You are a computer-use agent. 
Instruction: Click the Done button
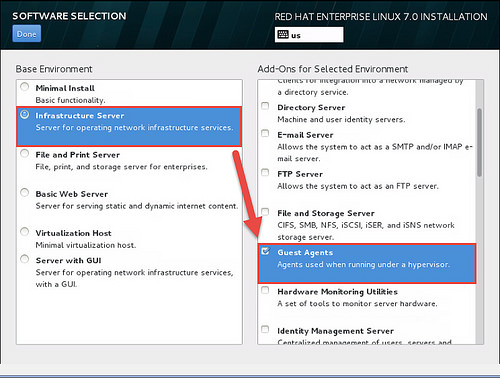[x=27, y=34]
